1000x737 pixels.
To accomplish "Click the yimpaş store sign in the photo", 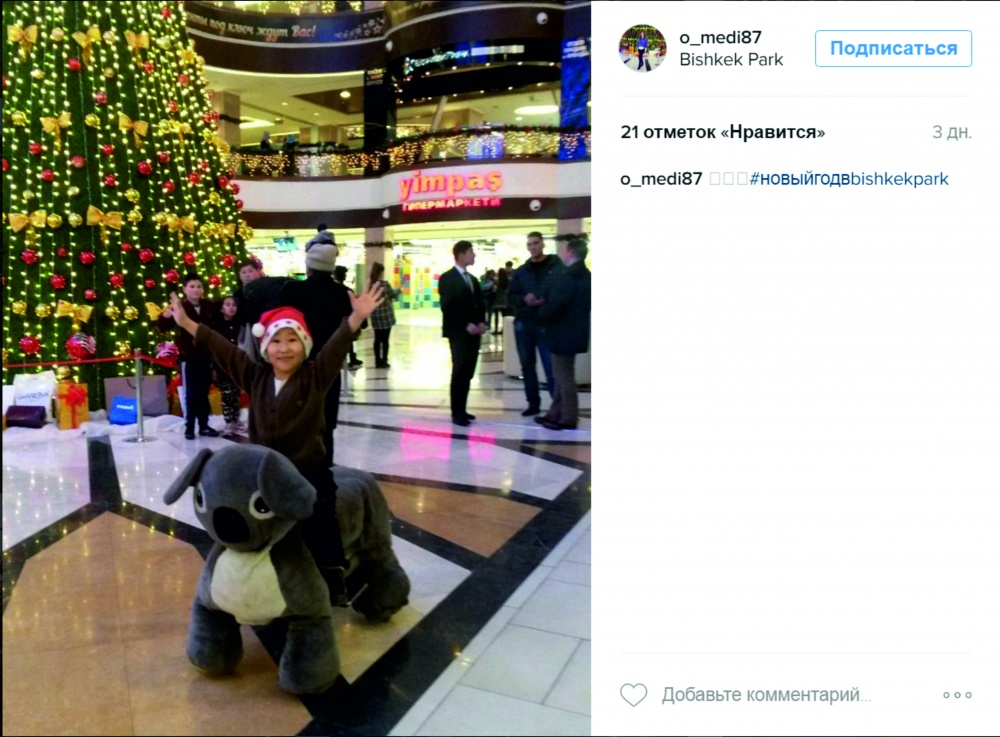I will (x=450, y=189).
